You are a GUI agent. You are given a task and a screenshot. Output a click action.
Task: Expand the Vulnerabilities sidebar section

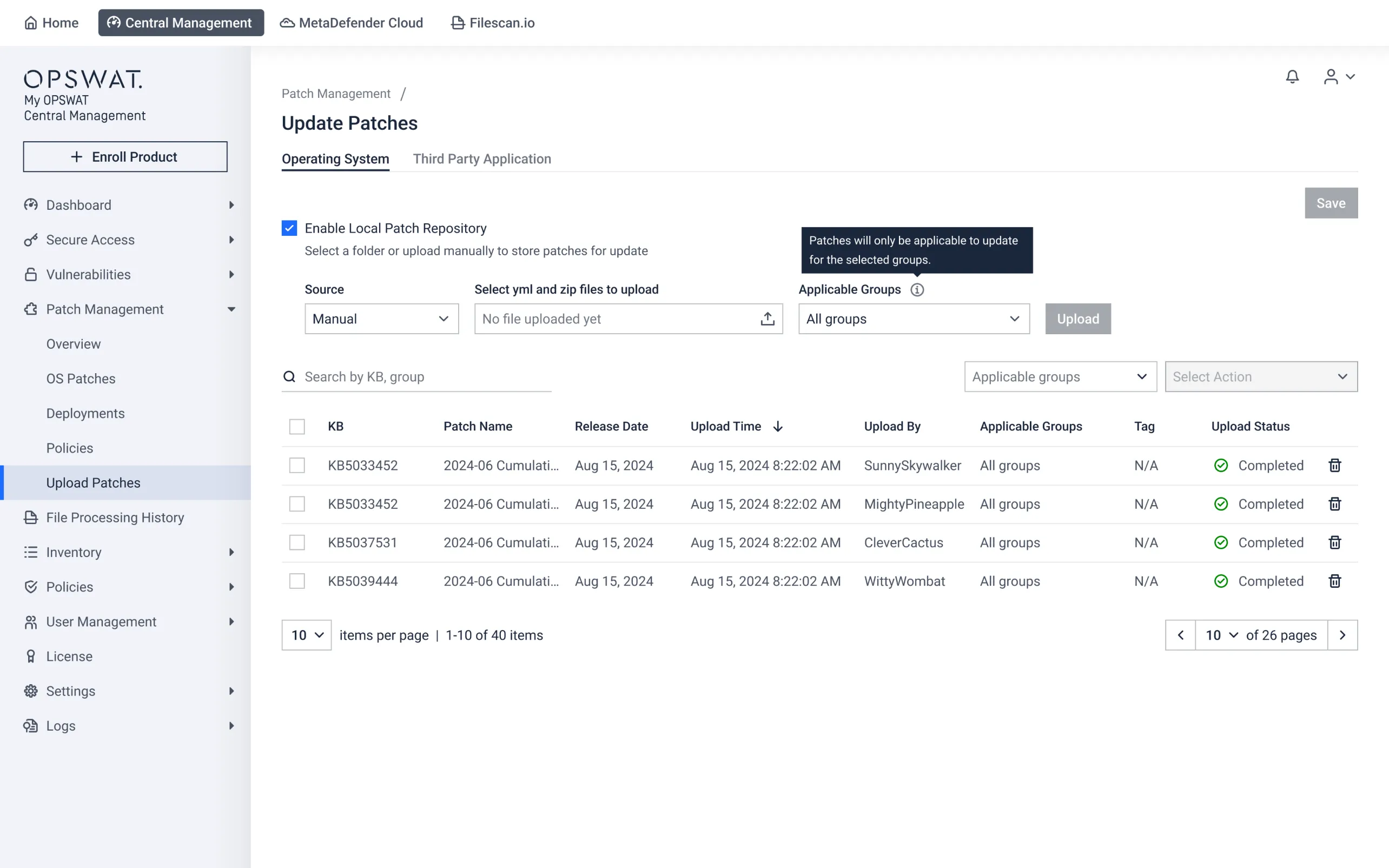(129, 274)
